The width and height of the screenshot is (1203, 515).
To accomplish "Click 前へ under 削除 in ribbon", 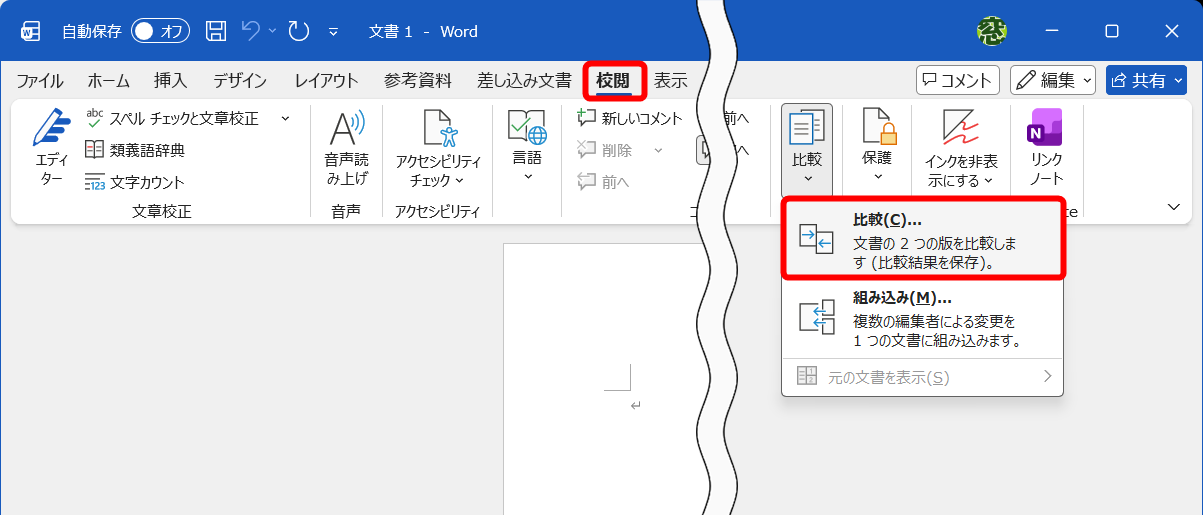I will (x=604, y=181).
